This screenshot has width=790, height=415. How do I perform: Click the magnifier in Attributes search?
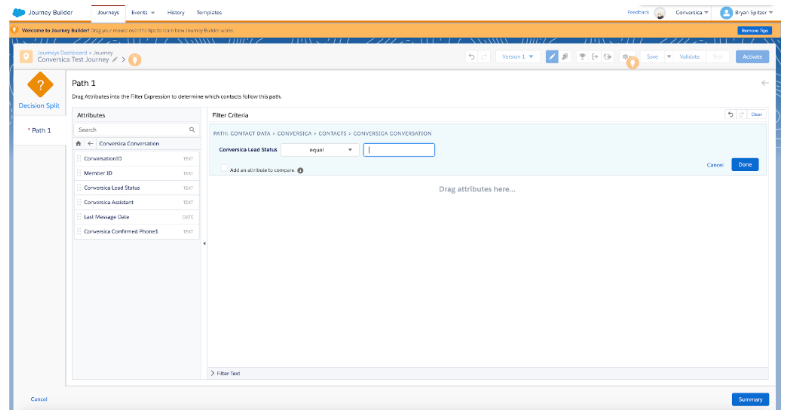[192, 130]
